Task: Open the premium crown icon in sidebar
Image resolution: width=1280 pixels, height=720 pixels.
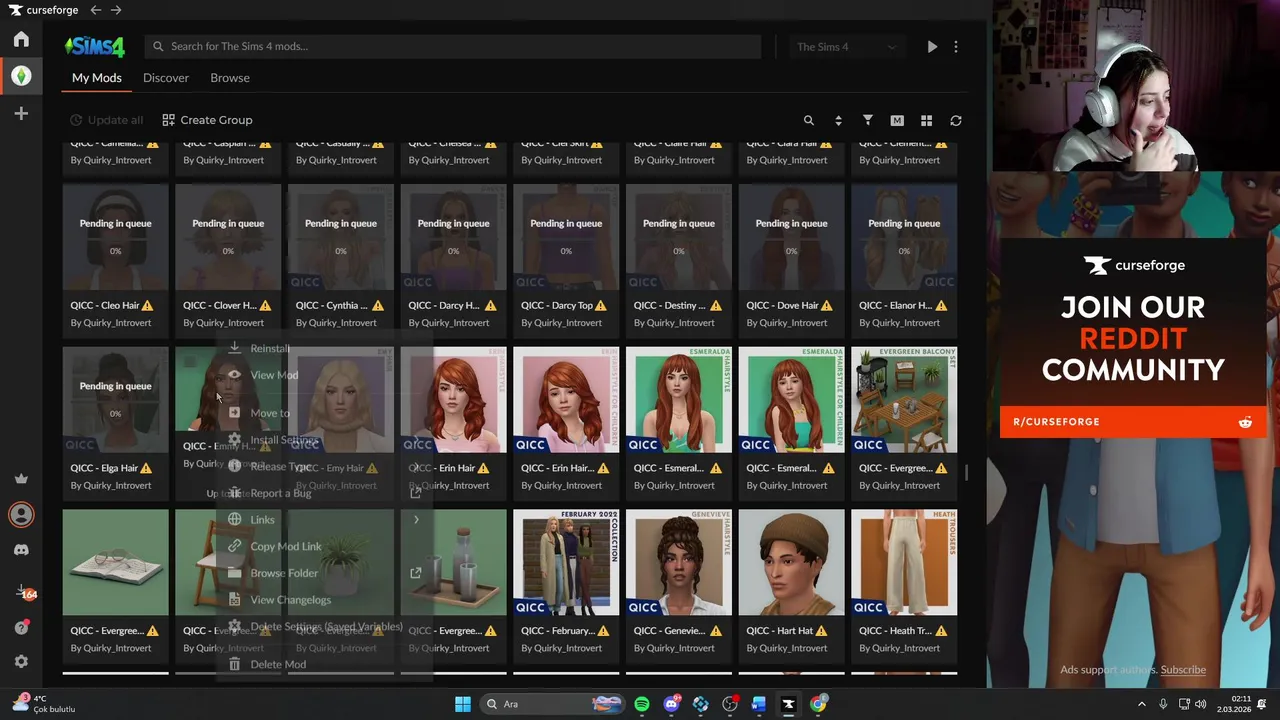Action: click(x=21, y=478)
